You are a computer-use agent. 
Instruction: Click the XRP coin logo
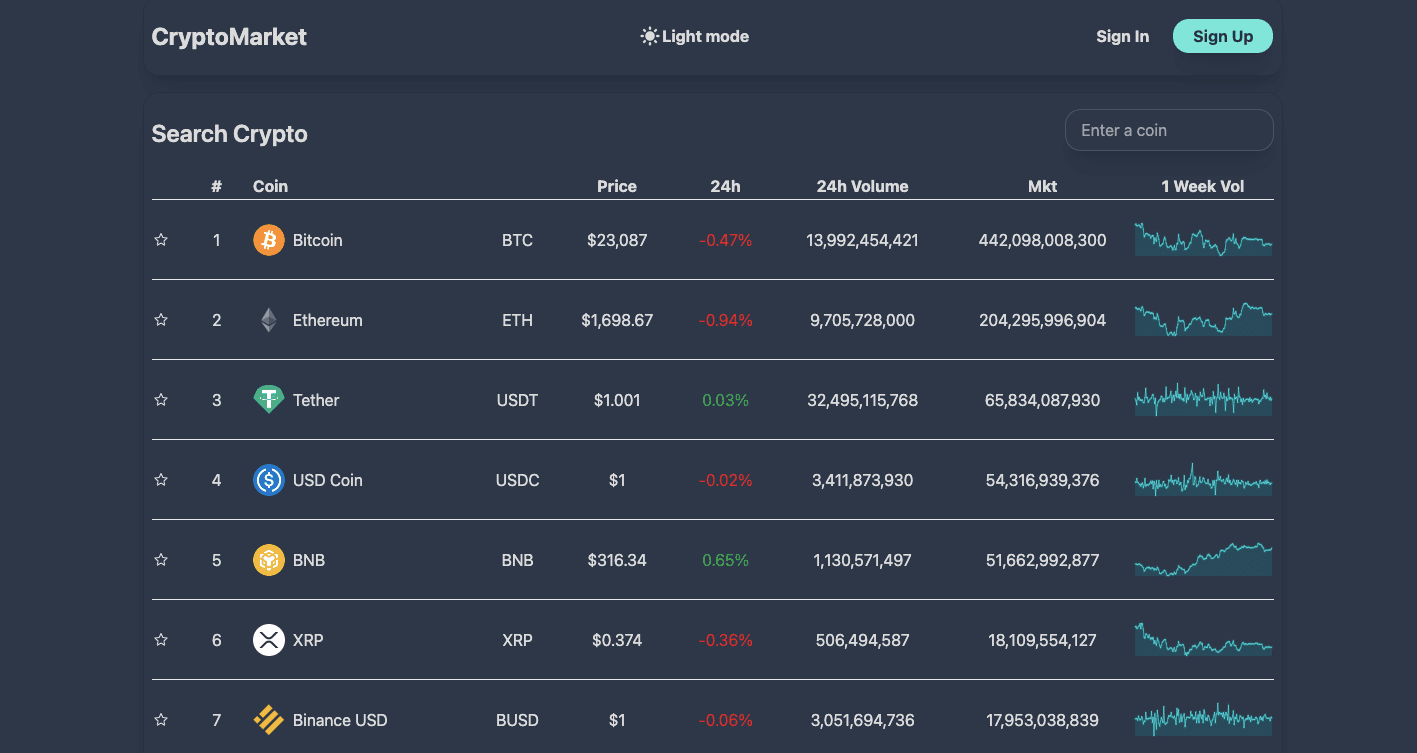point(269,640)
